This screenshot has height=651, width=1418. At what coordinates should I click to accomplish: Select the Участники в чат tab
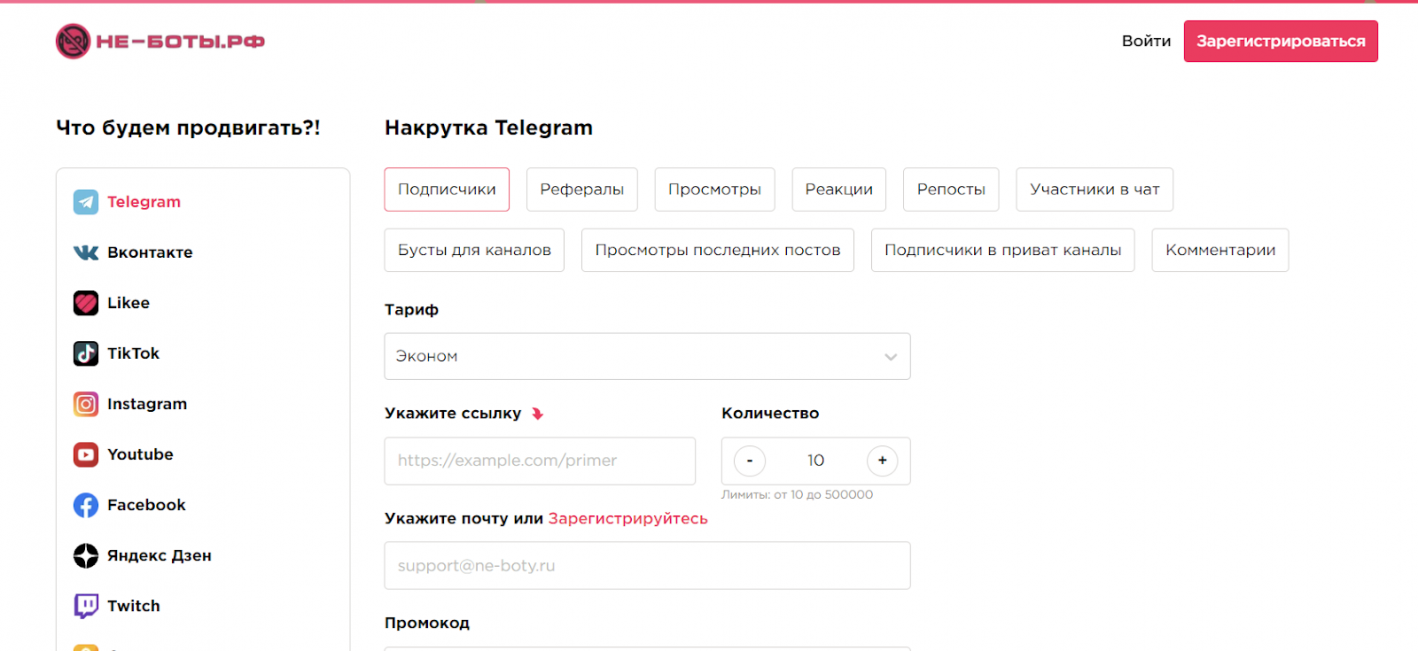click(x=1095, y=189)
